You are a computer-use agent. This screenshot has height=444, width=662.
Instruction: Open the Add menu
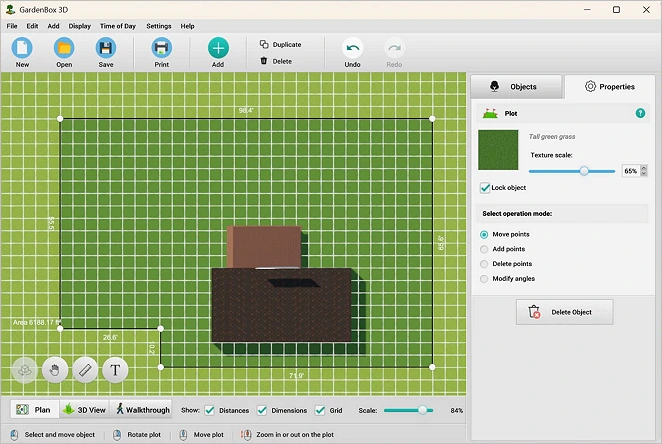coord(53,26)
